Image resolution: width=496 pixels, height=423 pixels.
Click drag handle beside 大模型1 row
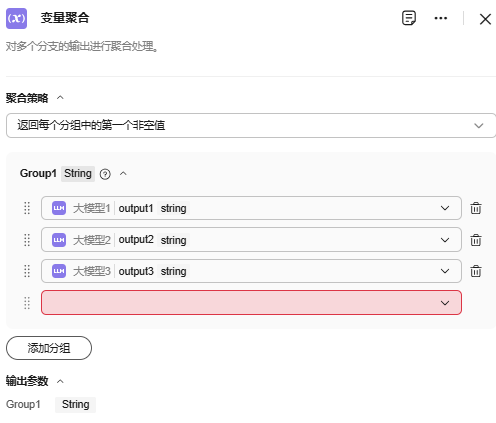pos(27,208)
